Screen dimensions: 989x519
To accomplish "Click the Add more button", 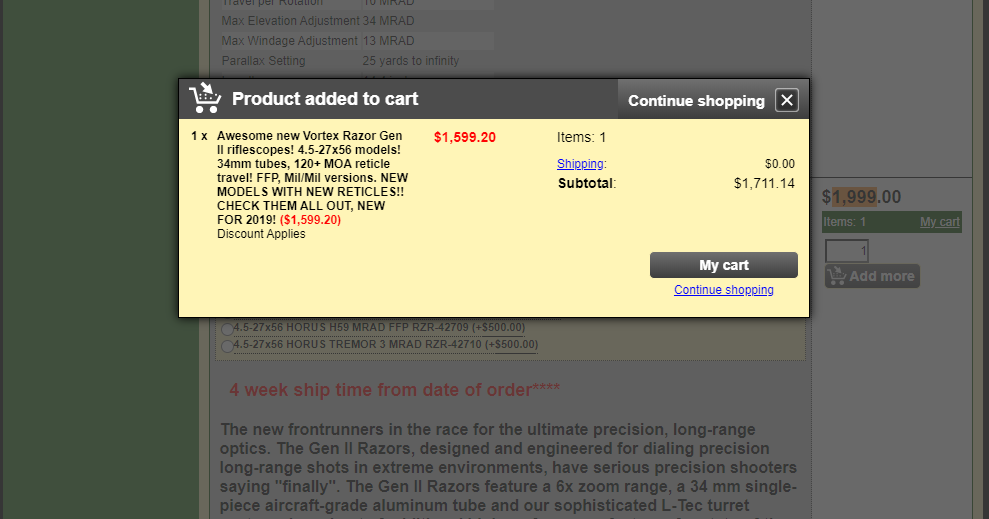I will pos(872,276).
